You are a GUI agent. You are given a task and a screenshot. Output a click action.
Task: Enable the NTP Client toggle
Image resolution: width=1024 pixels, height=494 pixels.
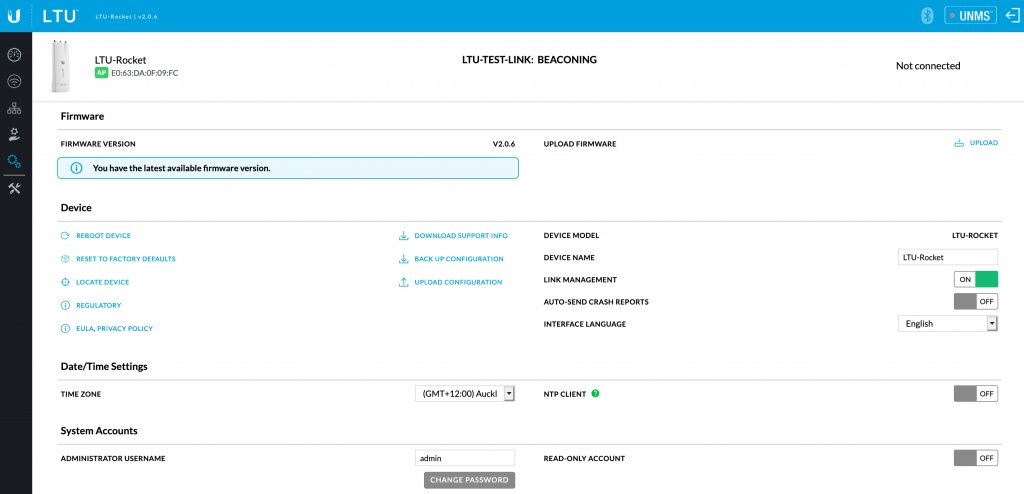tap(976, 394)
